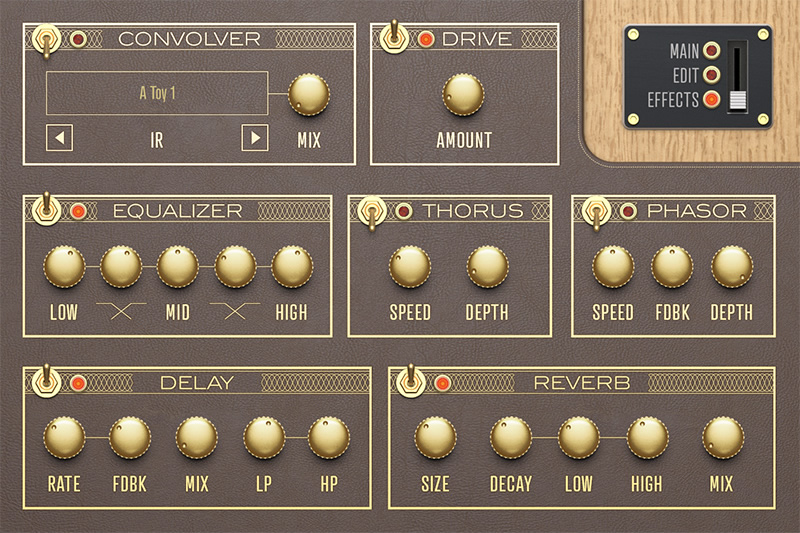Click the Drive AMOUNT knob
Viewport: 800px width, 533px height.
pos(463,95)
